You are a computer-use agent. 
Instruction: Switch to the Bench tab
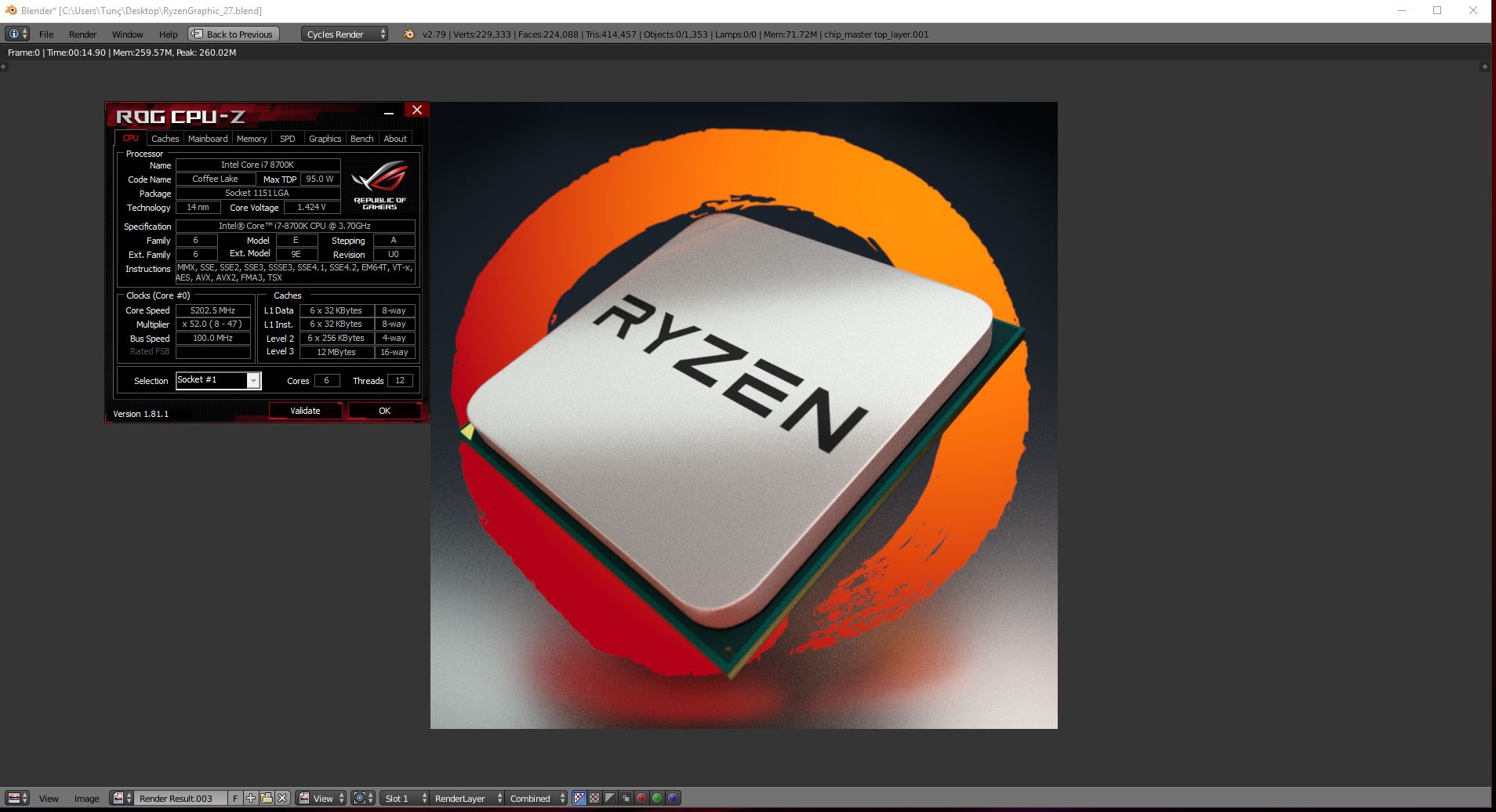tap(361, 138)
